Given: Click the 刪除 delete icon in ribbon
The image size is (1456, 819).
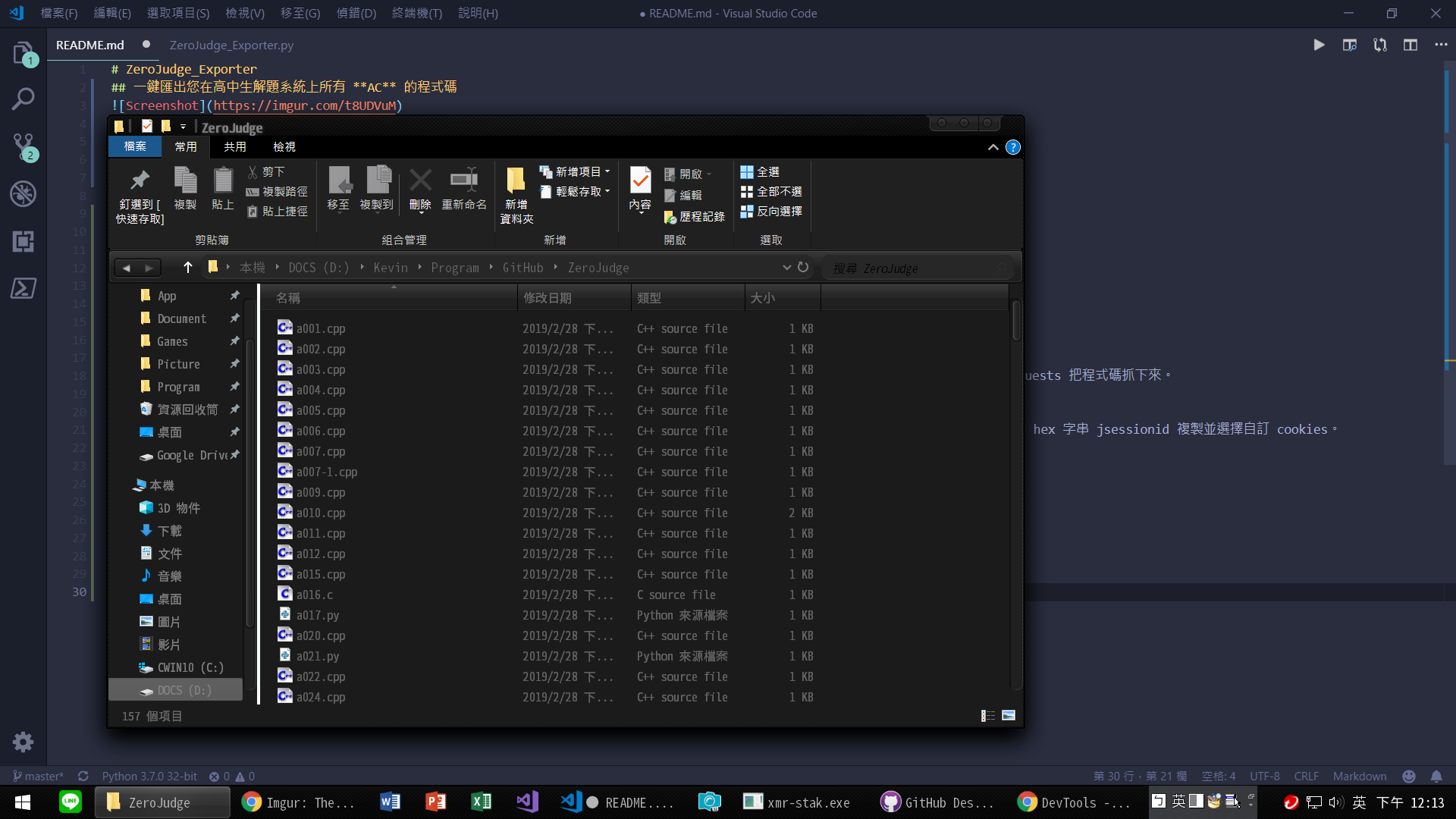Looking at the screenshot, I should click(420, 180).
